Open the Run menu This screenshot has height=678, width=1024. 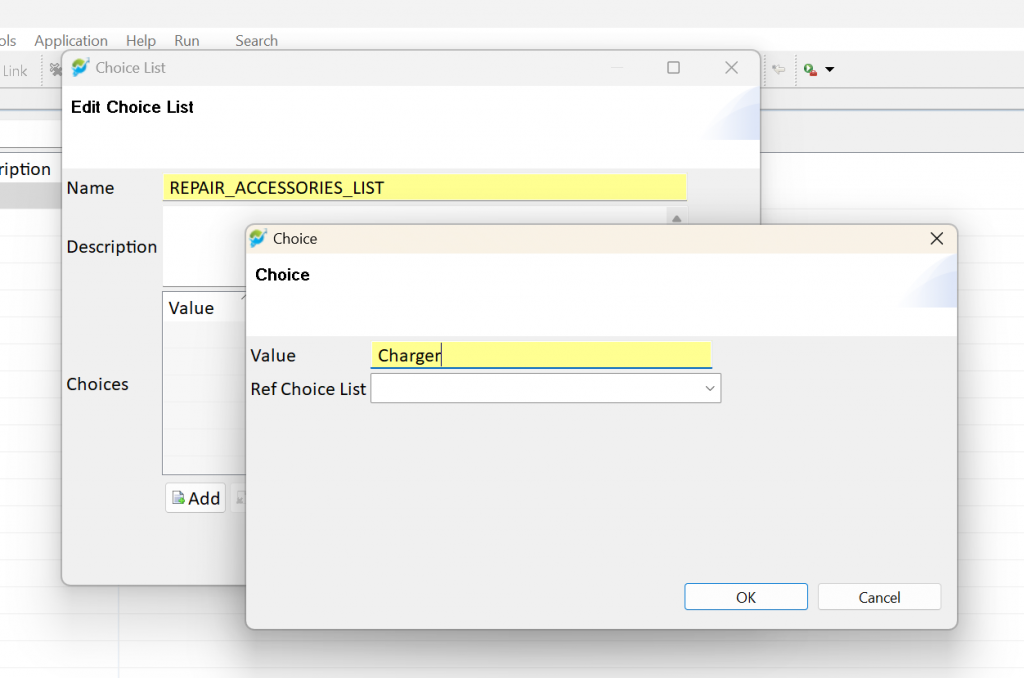click(187, 40)
